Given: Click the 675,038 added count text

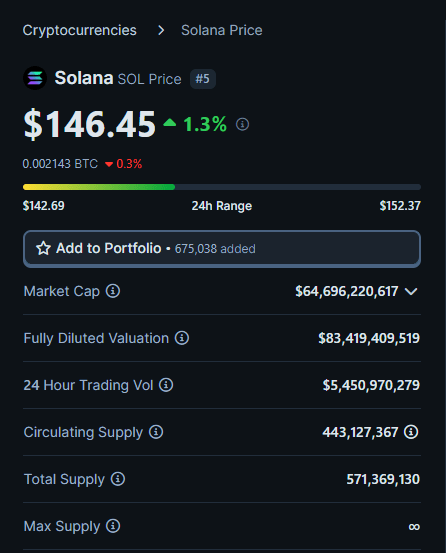Looking at the screenshot, I should click(x=215, y=249).
